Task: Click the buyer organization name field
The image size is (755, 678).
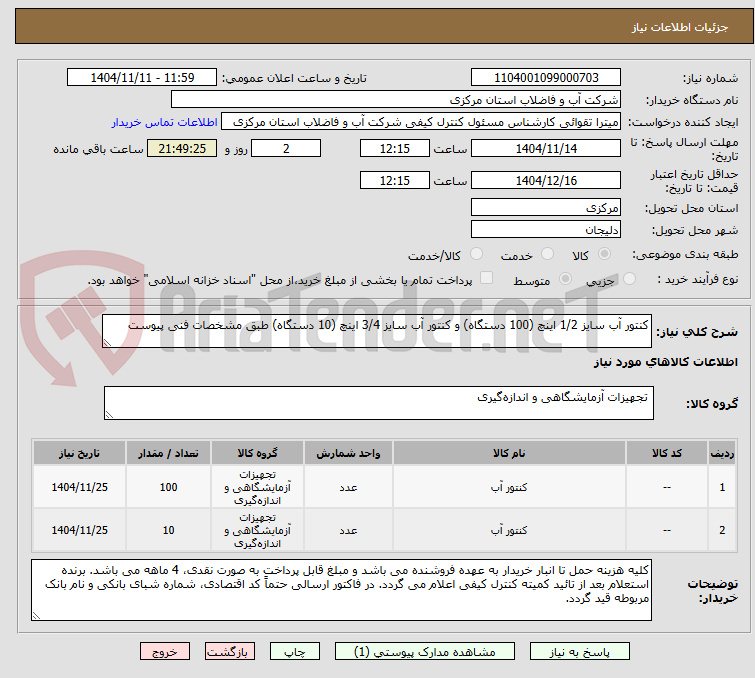Action: click(396, 100)
